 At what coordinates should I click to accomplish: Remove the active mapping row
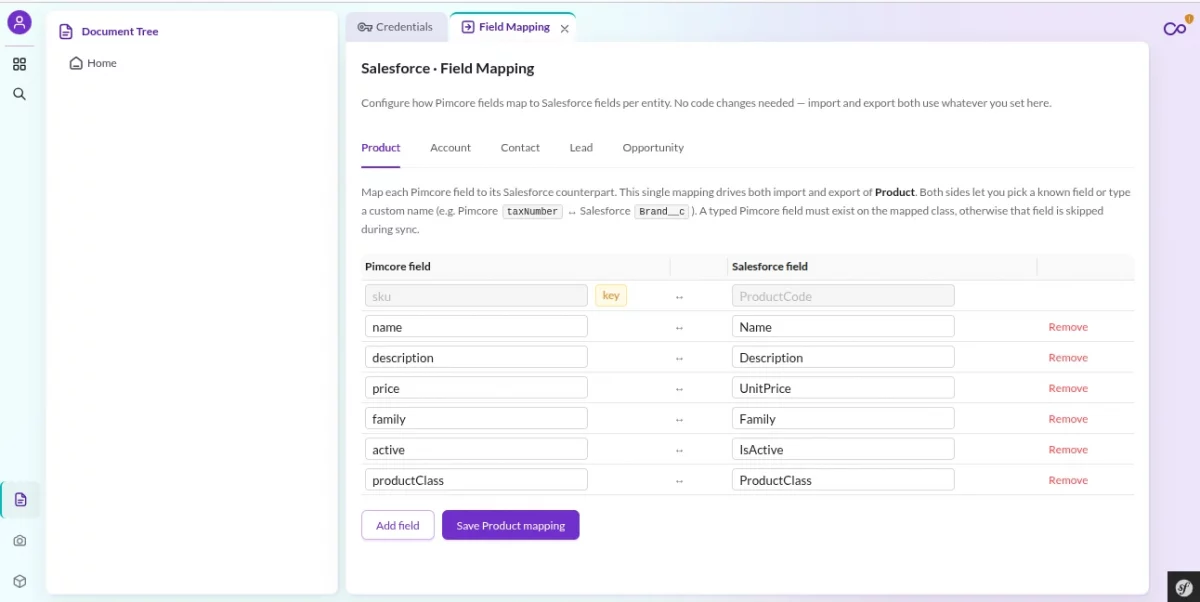coord(1068,450)
